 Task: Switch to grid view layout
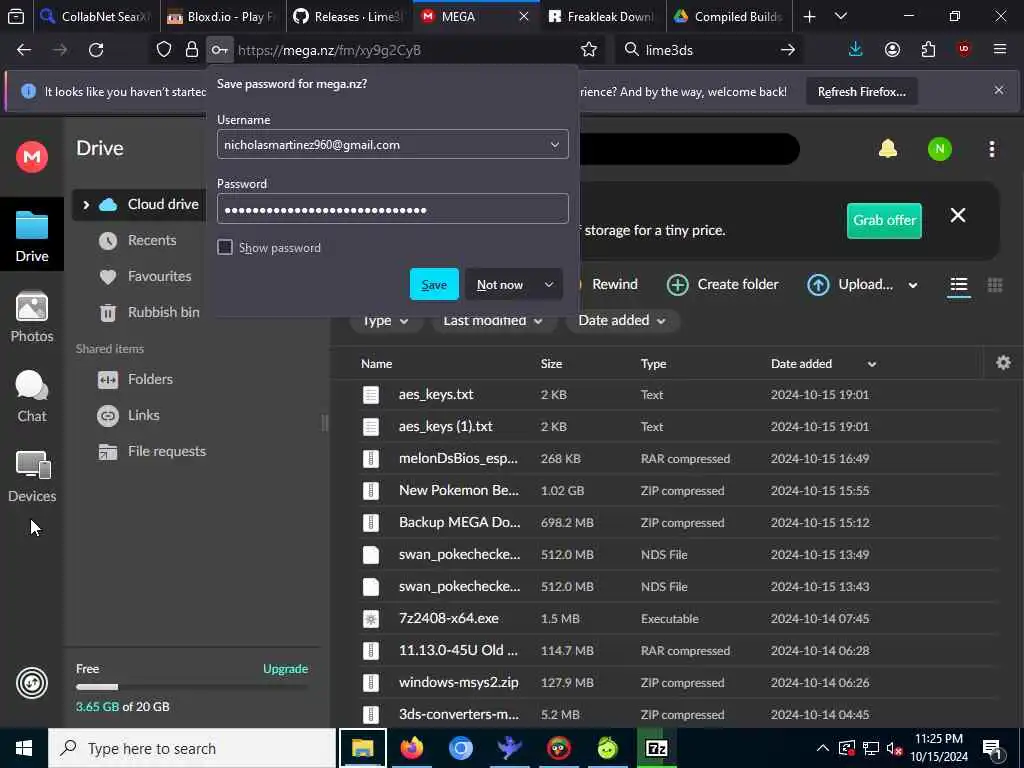(x=995, y=285)
